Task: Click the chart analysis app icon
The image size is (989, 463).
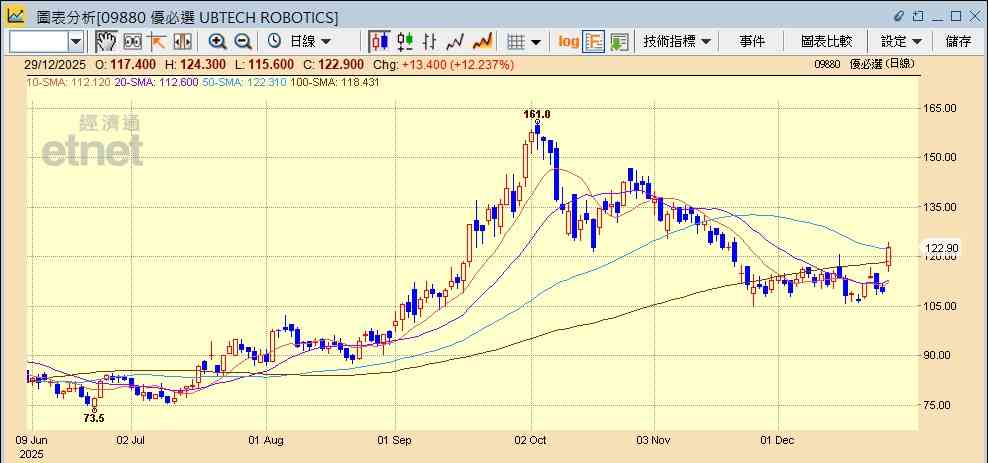Action: [x=15, y=16]
